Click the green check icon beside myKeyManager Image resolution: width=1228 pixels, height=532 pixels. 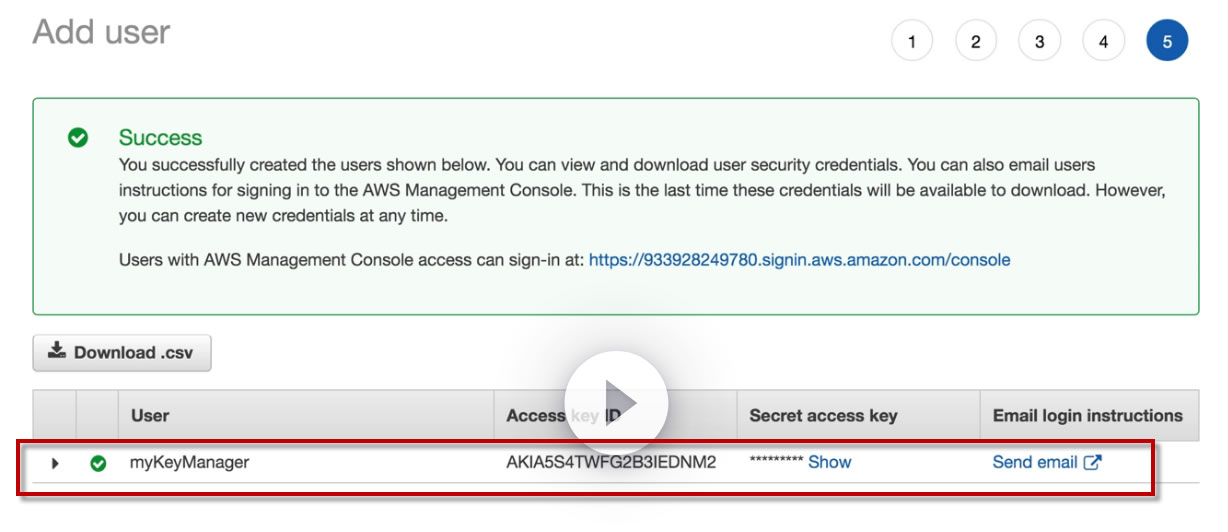(98, 463)
